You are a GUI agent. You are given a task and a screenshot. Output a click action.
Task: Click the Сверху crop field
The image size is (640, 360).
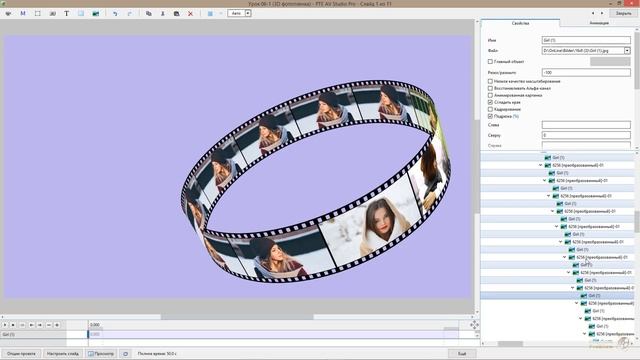[x=586, y=135]
